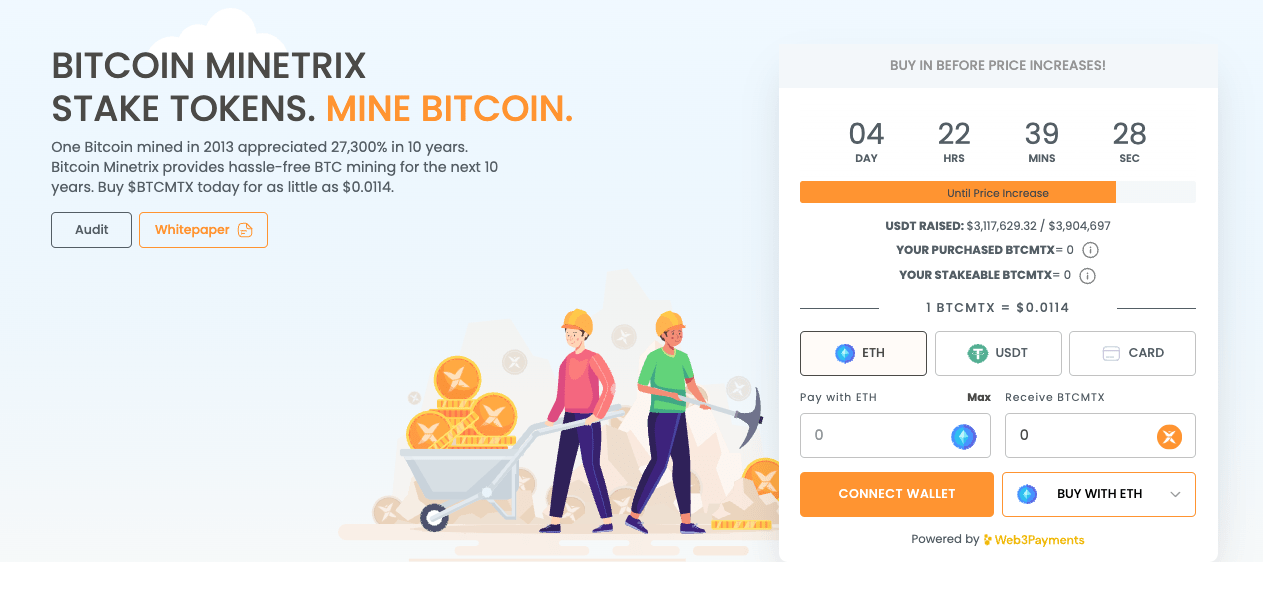1263x610 pixels.
Task: Focus the Receive BTCMTX amount field
Action: click(1099, 436)
